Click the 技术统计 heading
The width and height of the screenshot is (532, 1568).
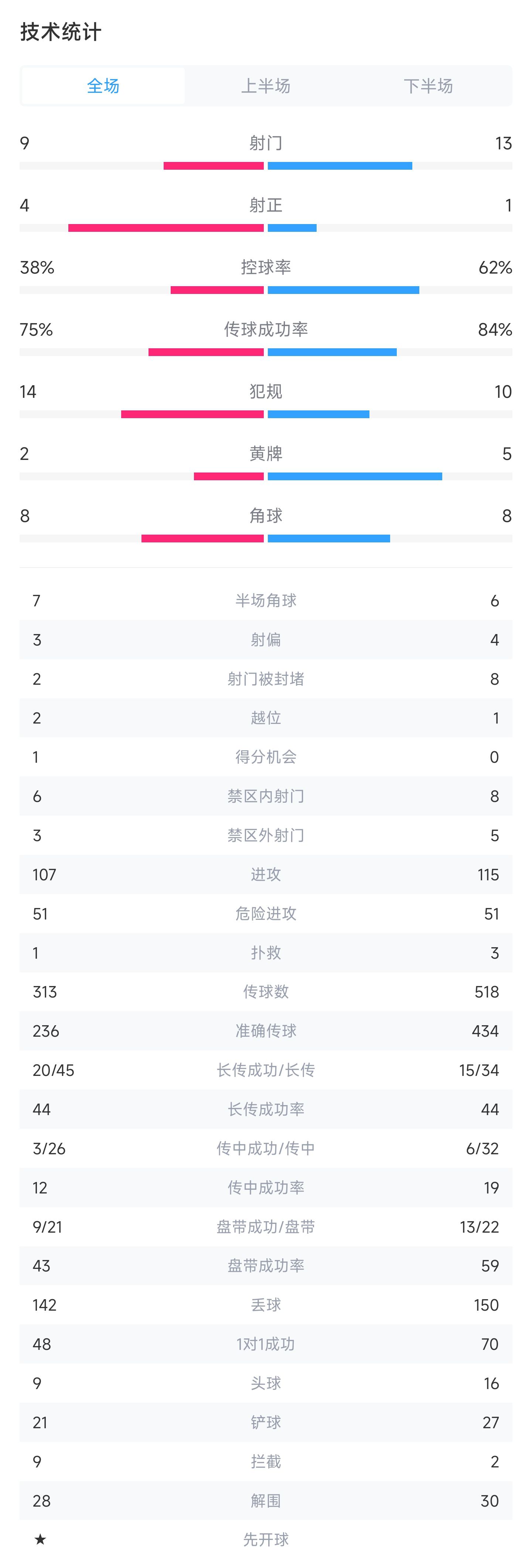(x=61, y=32)
